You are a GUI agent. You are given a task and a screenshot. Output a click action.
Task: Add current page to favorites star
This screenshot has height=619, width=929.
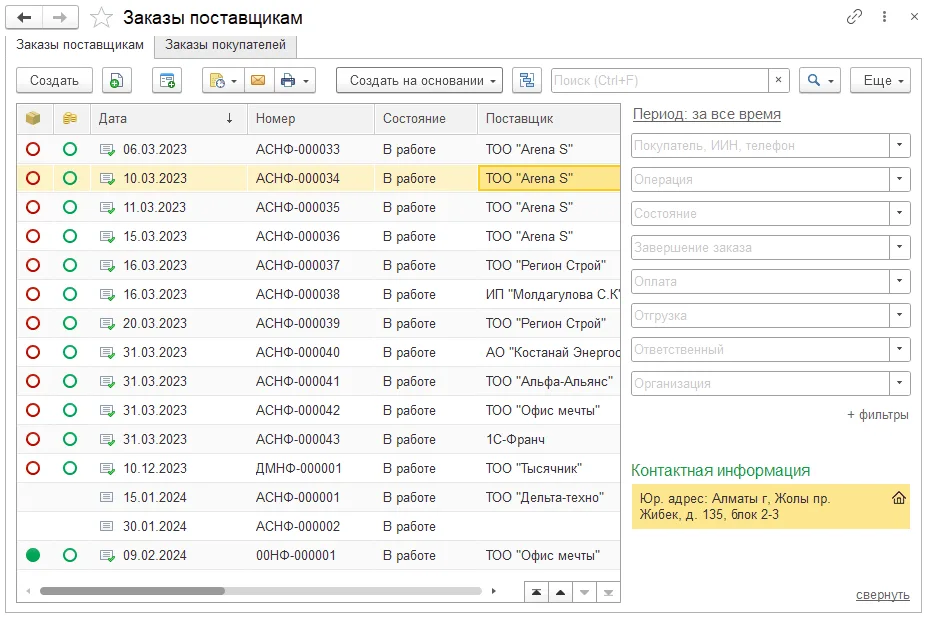101,18
